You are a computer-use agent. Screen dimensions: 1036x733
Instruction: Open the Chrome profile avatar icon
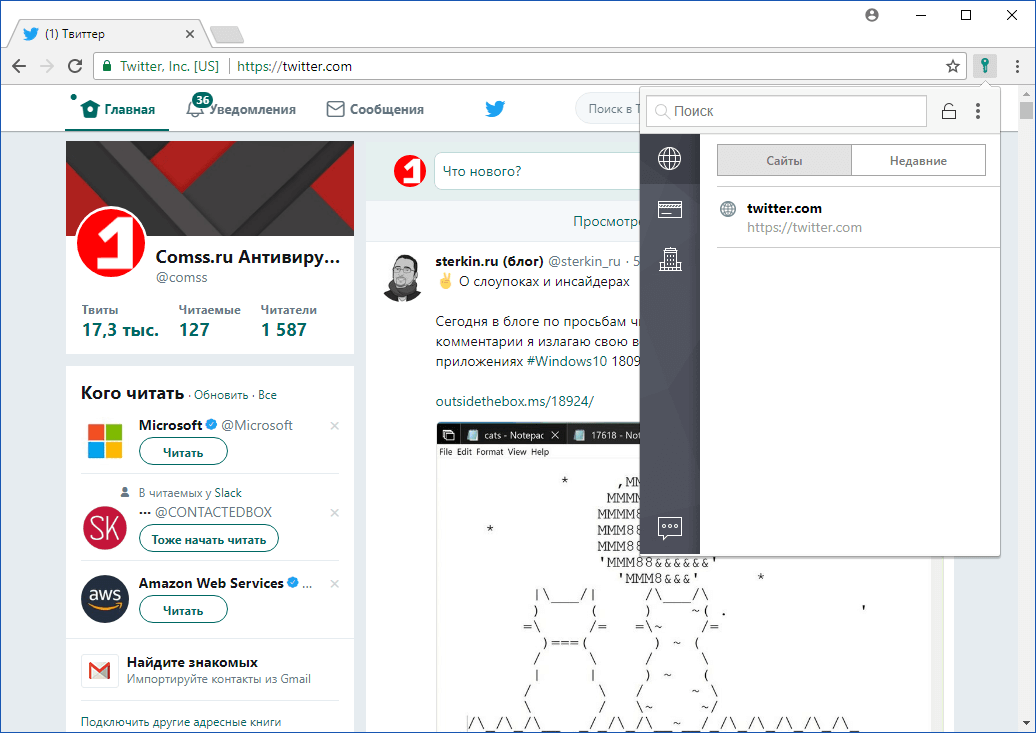(871, 15)
